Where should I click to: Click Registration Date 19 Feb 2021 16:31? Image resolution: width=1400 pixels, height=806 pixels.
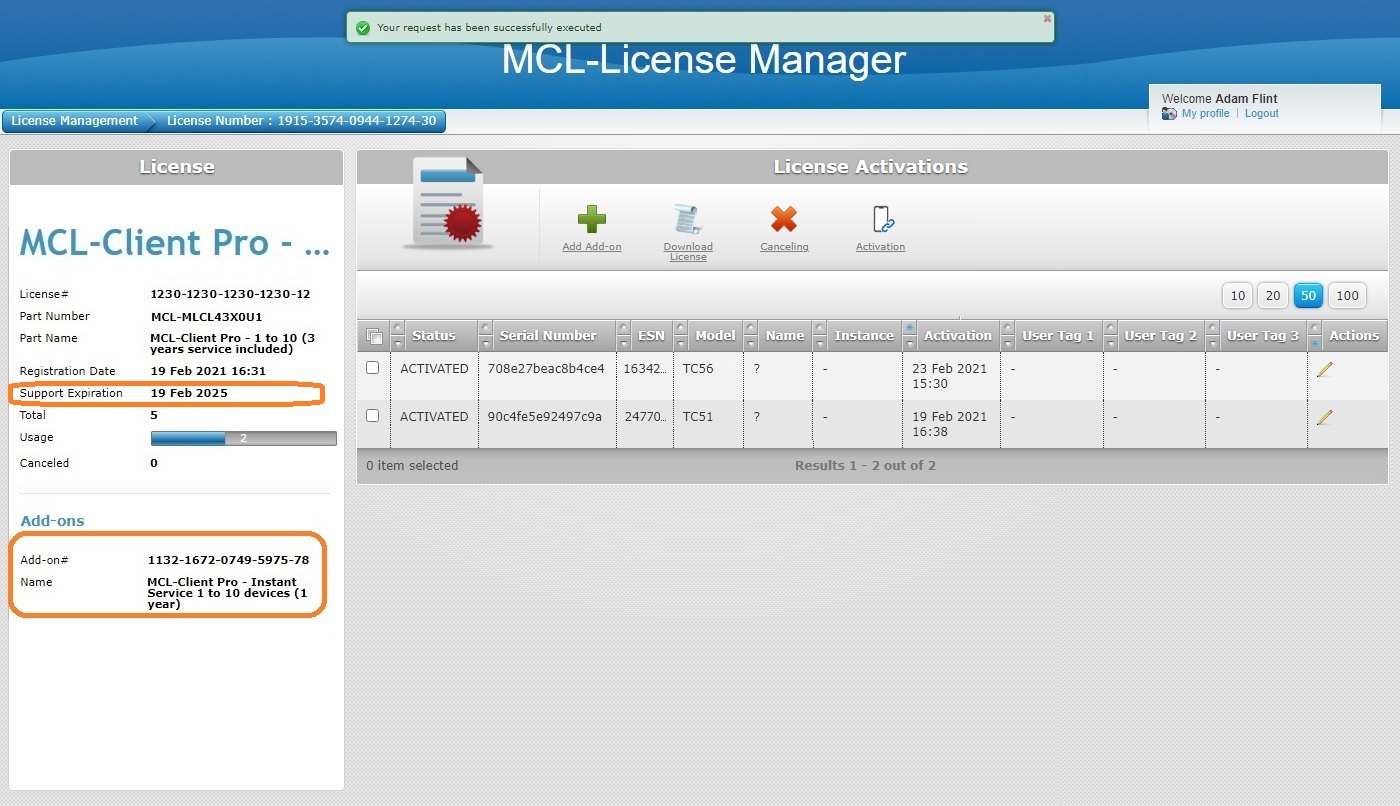point(209,371)
